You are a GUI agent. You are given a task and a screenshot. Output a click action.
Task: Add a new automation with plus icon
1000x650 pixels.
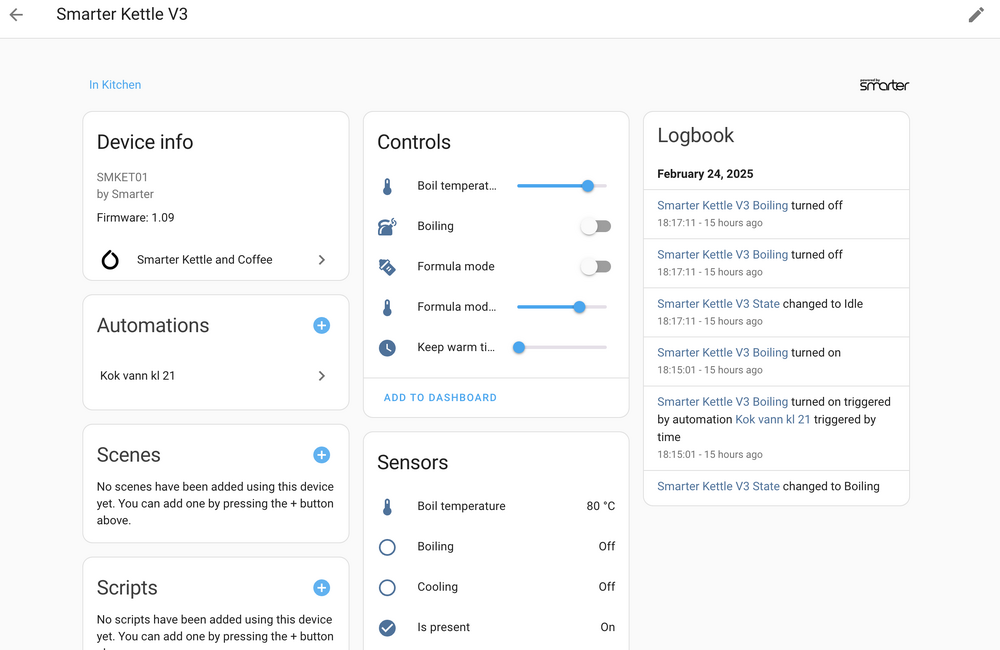tap(321, 325)
